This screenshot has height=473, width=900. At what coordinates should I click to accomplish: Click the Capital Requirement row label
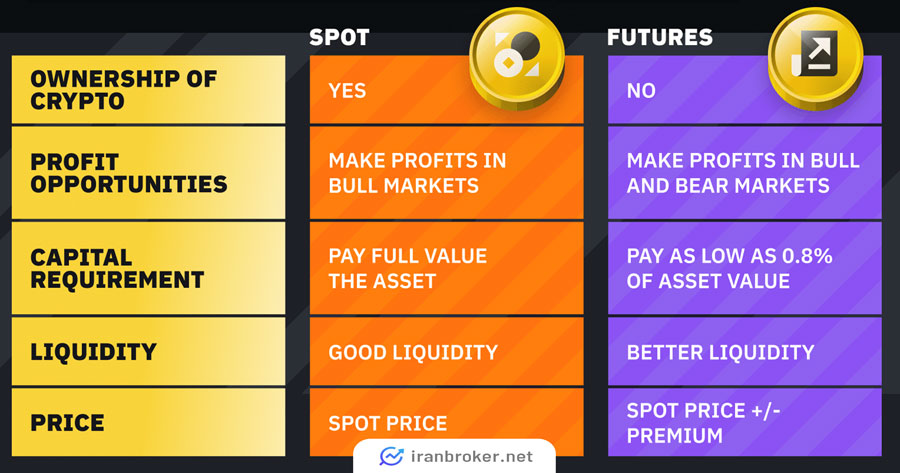(148, 268)
